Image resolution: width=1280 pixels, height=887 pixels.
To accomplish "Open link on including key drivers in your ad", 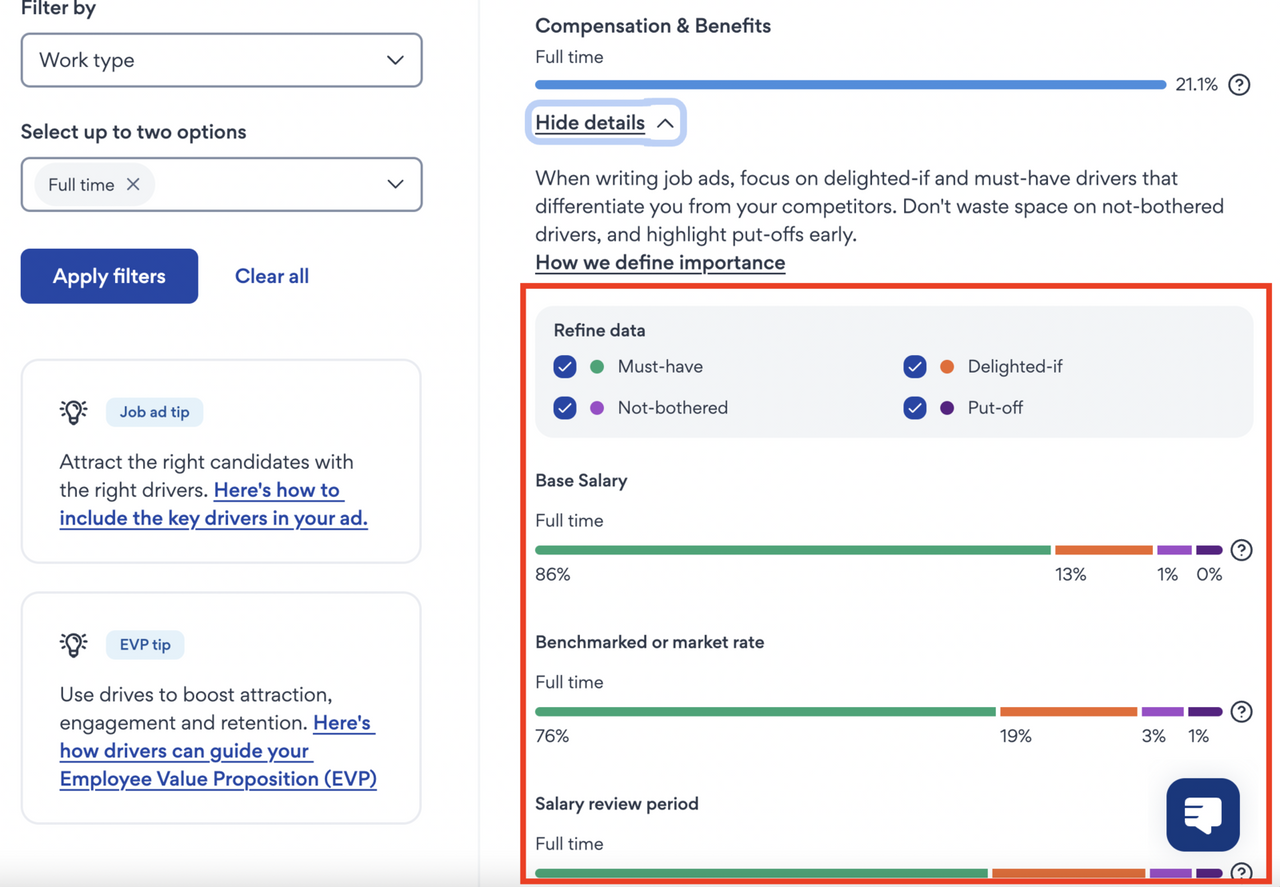I will click(x=213, y=505).
